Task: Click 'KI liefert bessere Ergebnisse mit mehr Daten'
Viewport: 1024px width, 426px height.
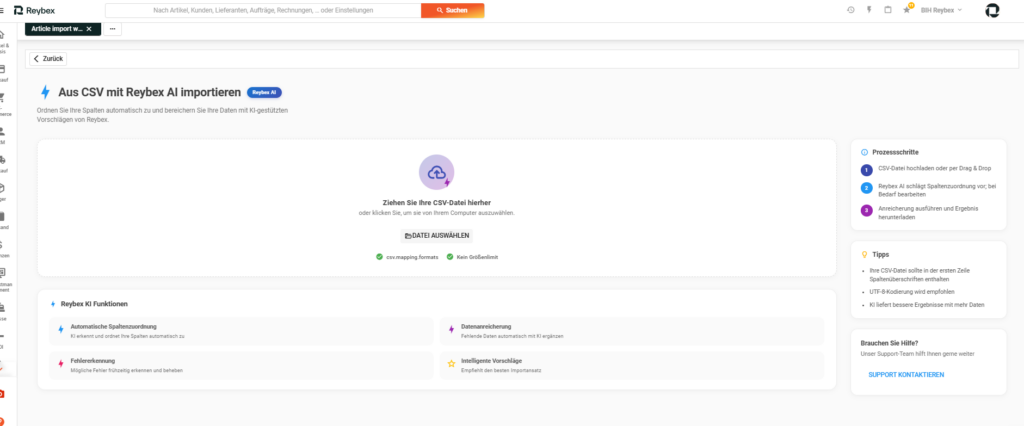Action: click(927, 305)
